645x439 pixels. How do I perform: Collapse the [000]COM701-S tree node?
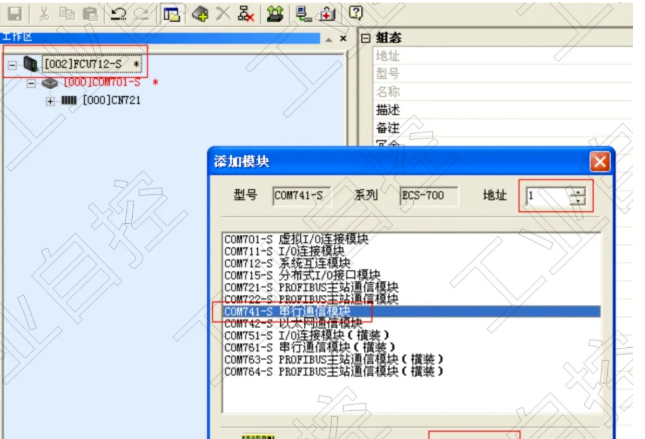(x=30, y=83)
